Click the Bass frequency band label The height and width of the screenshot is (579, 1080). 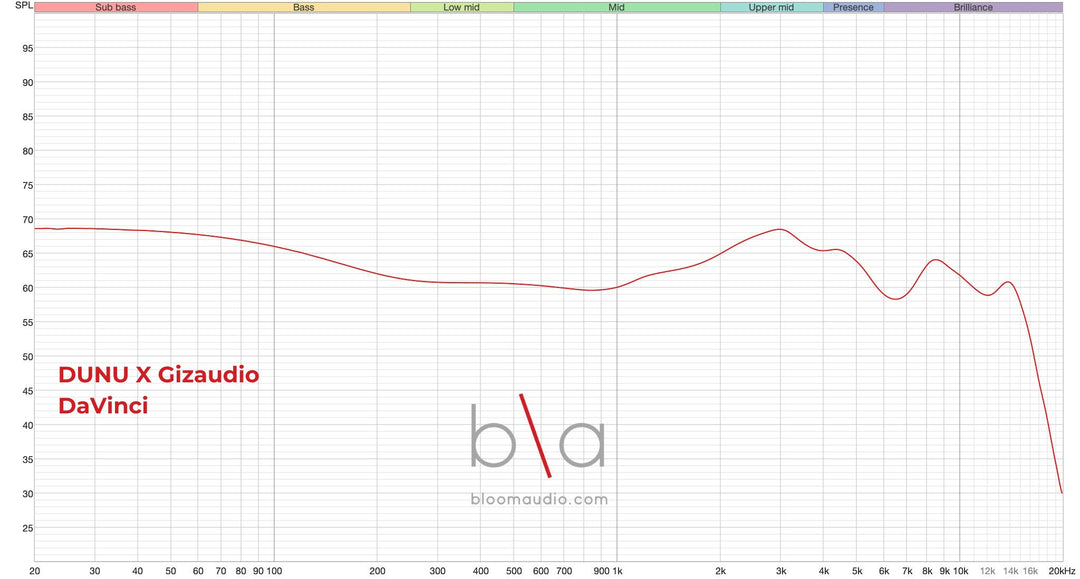[x=304, y=8]
